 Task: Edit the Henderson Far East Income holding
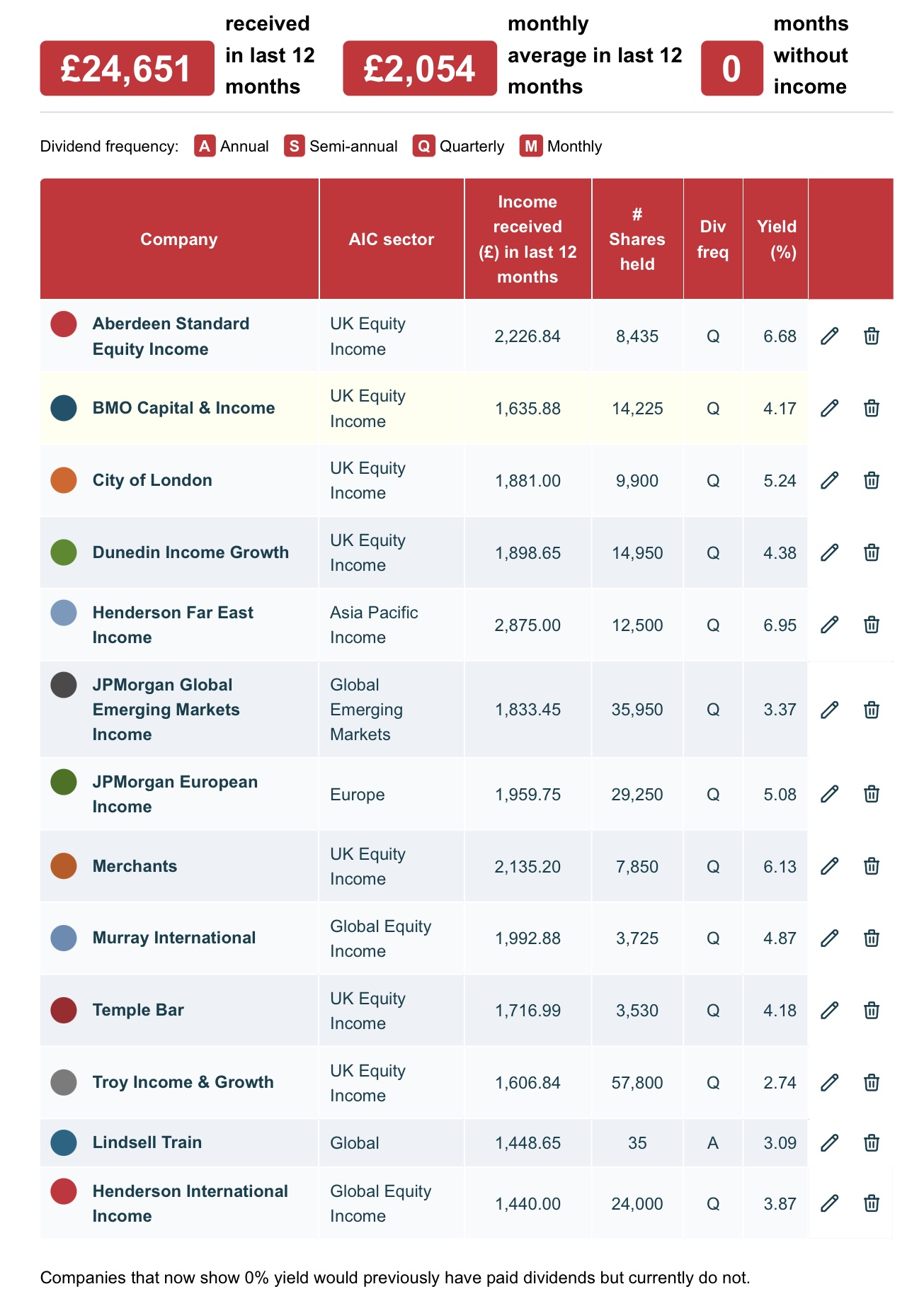coord(829,625)
